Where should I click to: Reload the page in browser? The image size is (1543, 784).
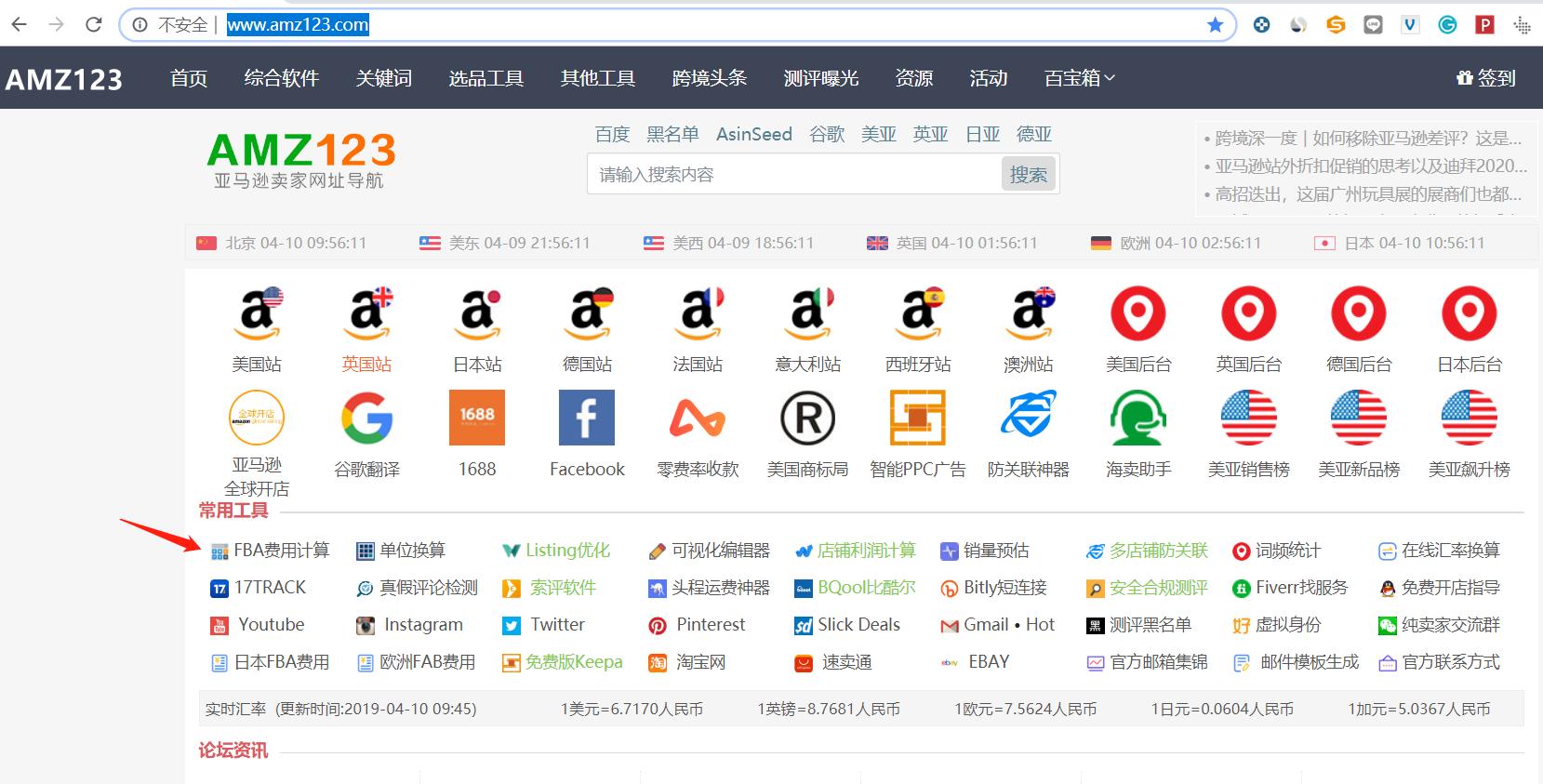coord(93,25)
